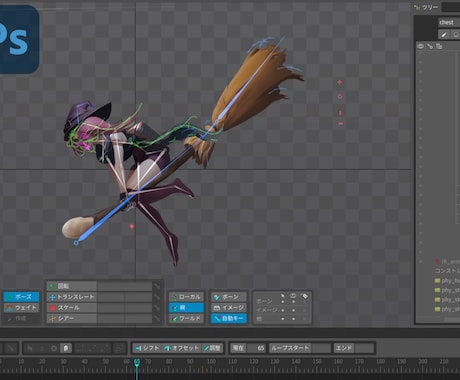Select the broom bone's circular end handle
460x380 pixels.
click(x=76, y=243)
